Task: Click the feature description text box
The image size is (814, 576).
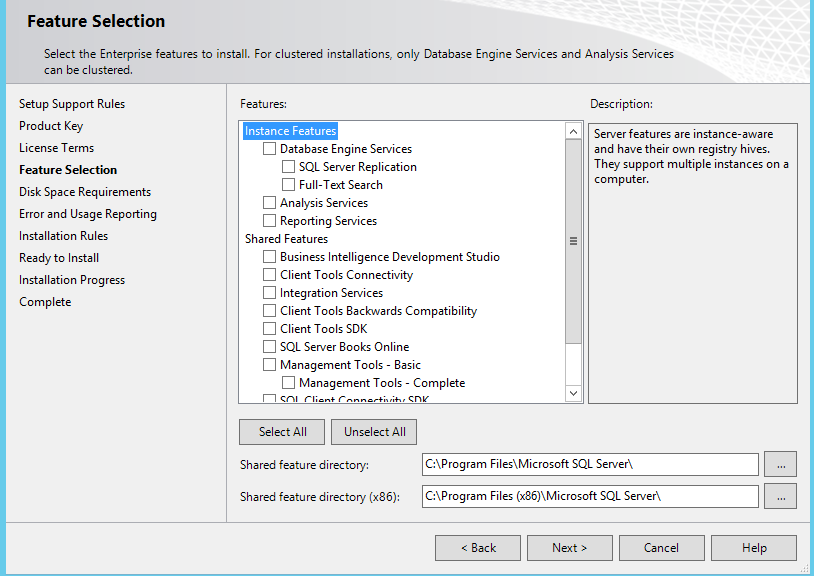Action: [x=693, y=263]
